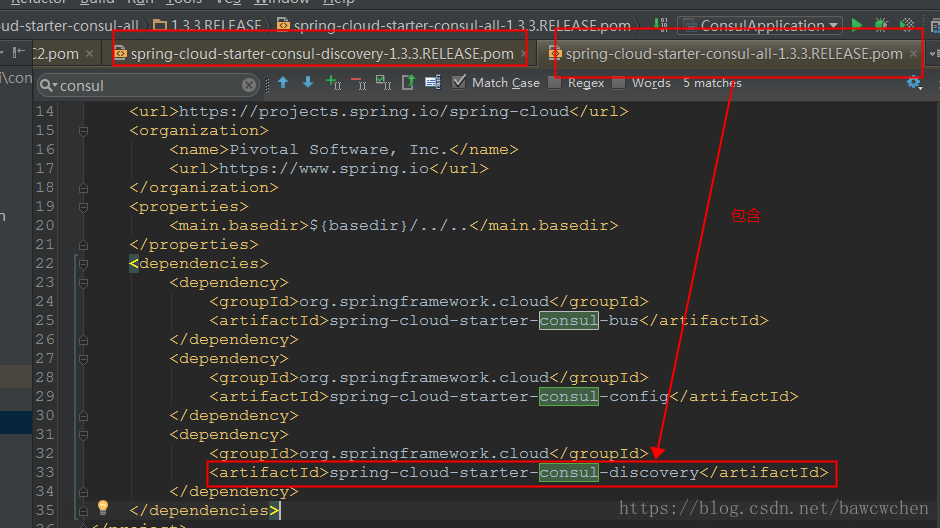Jump to previous search occurrence arrow
Screen dimensions: 940x528
pyautogui.click(x=283, y=83)
